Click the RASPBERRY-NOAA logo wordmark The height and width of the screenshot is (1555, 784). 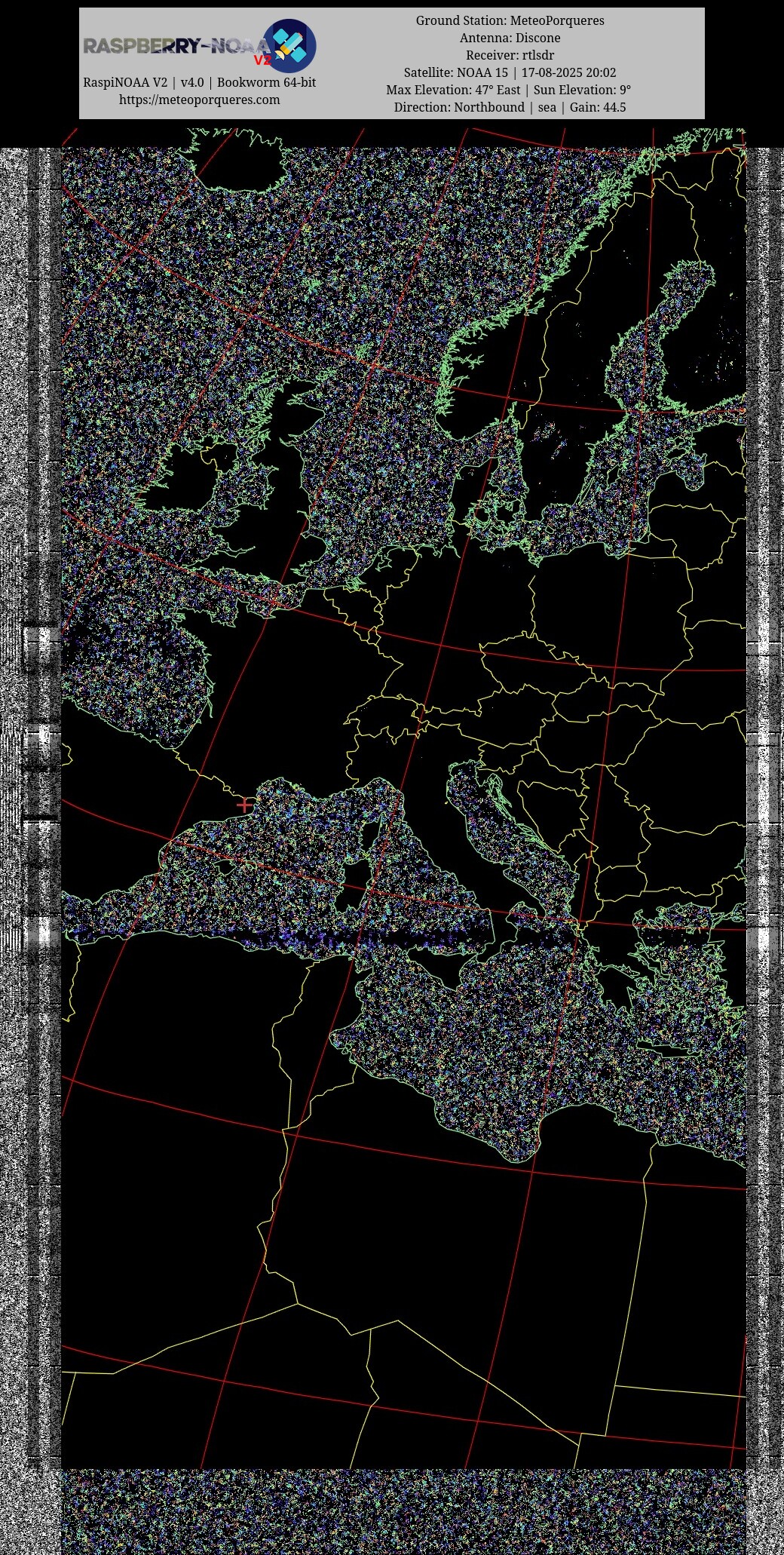(176, 47)
